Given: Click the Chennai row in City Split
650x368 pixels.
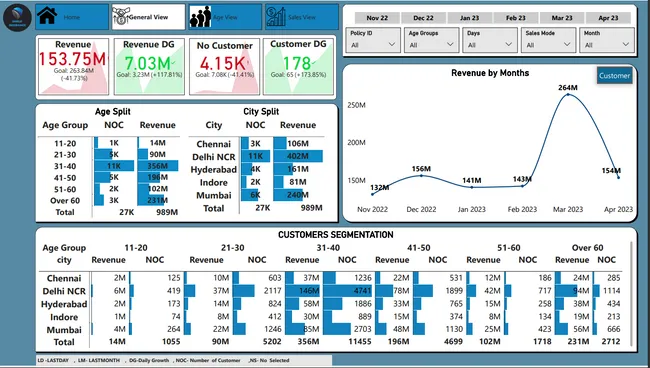Looking at the screenshot, I should coord(256,144).
